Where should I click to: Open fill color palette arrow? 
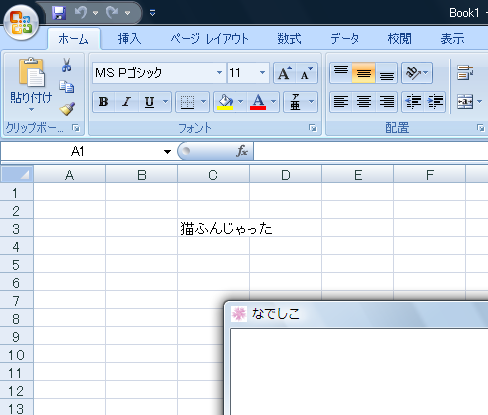[x=240, y=102]
